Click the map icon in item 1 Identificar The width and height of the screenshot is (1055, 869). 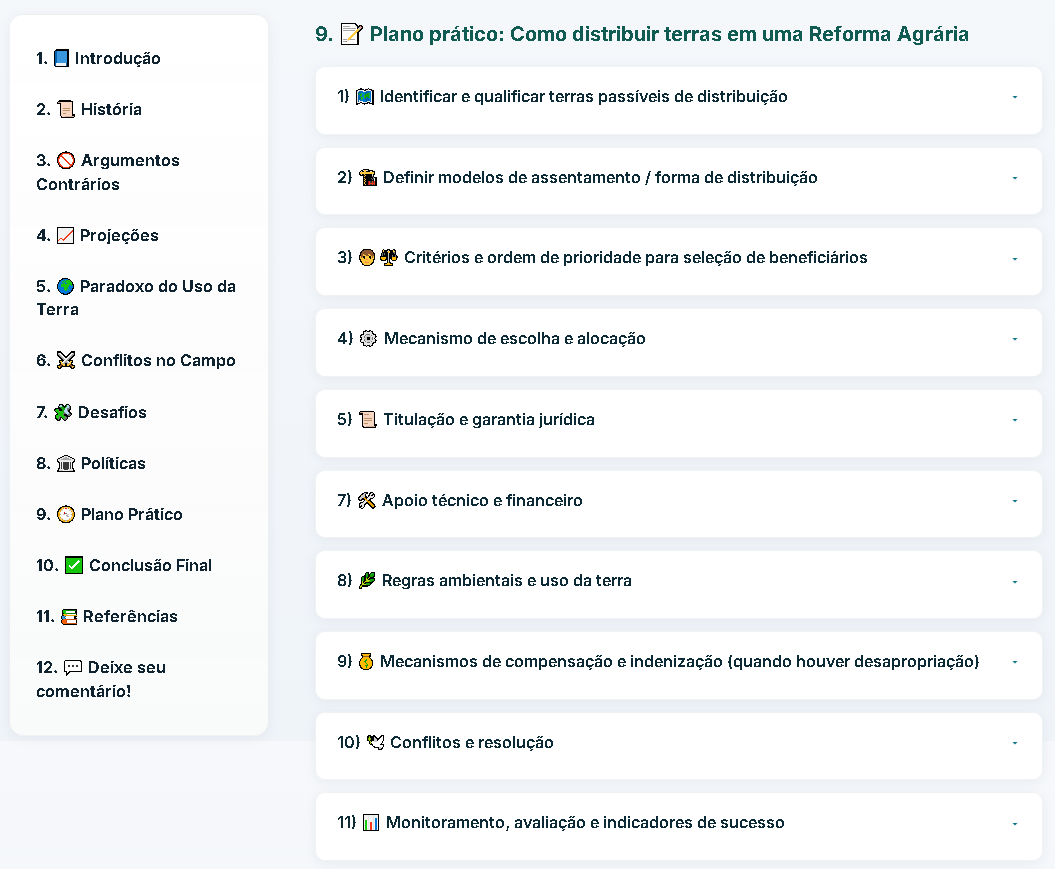pos(365,97)
